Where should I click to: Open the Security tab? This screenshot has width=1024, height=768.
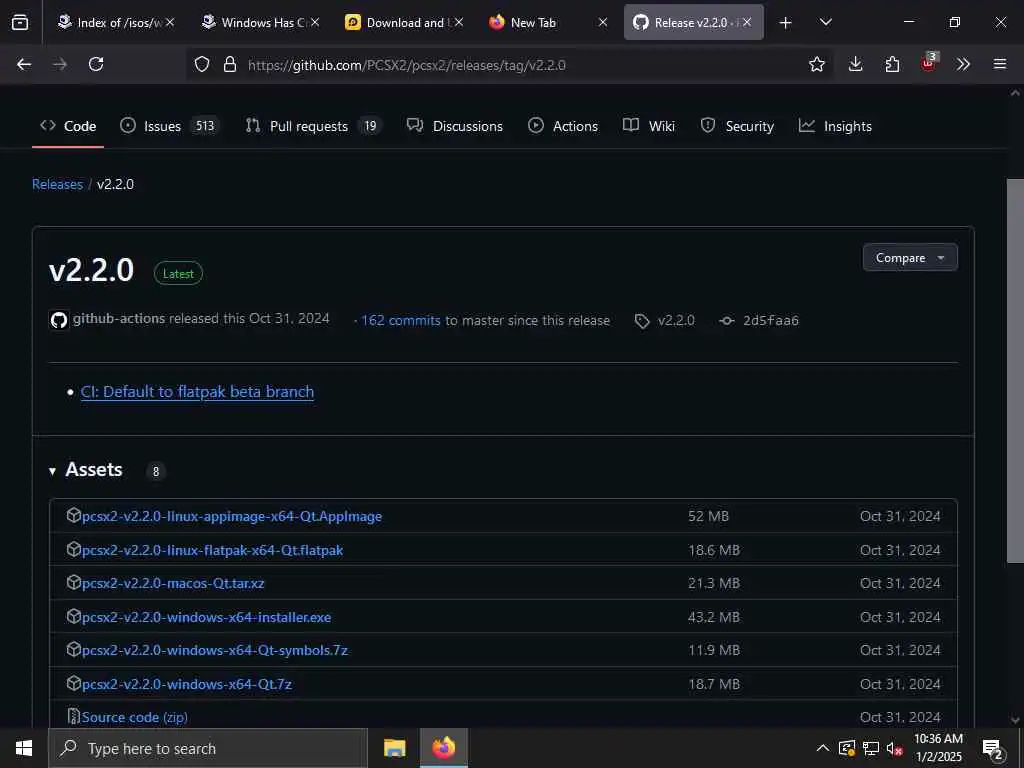pos(737,126)
